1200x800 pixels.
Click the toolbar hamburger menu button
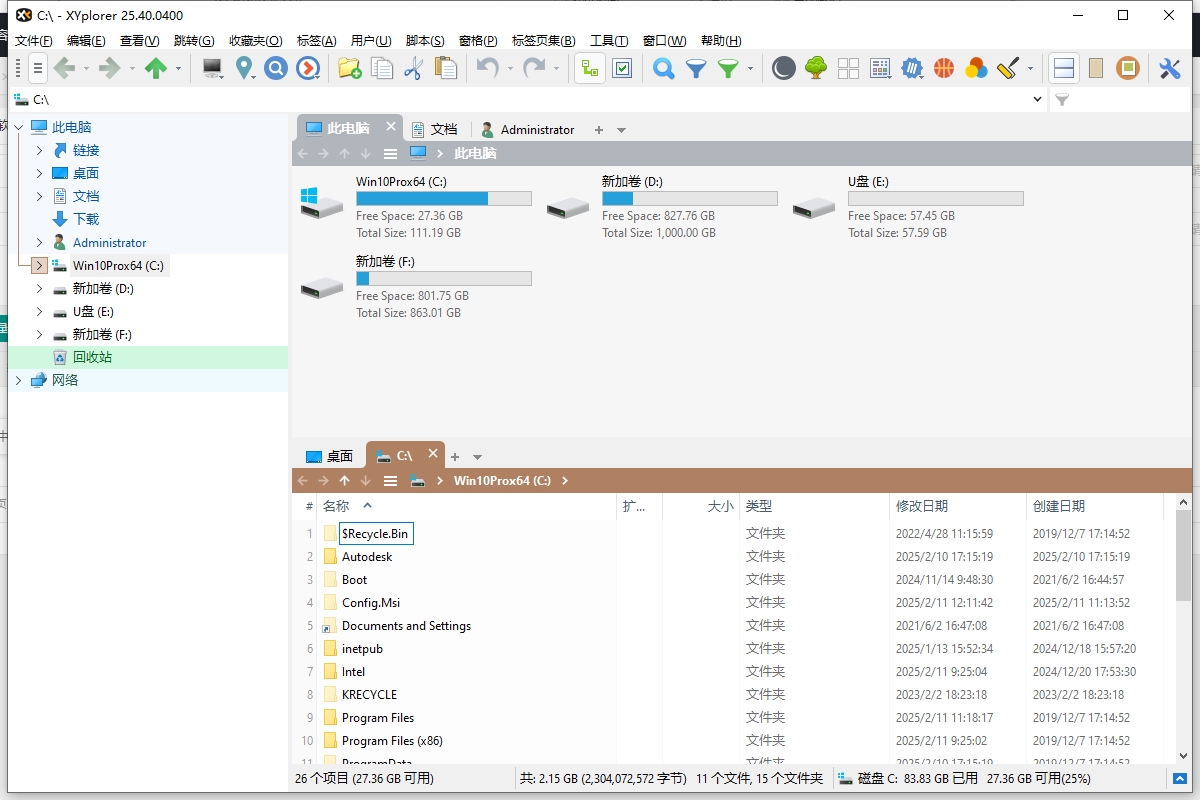click(x=38, y=68)
